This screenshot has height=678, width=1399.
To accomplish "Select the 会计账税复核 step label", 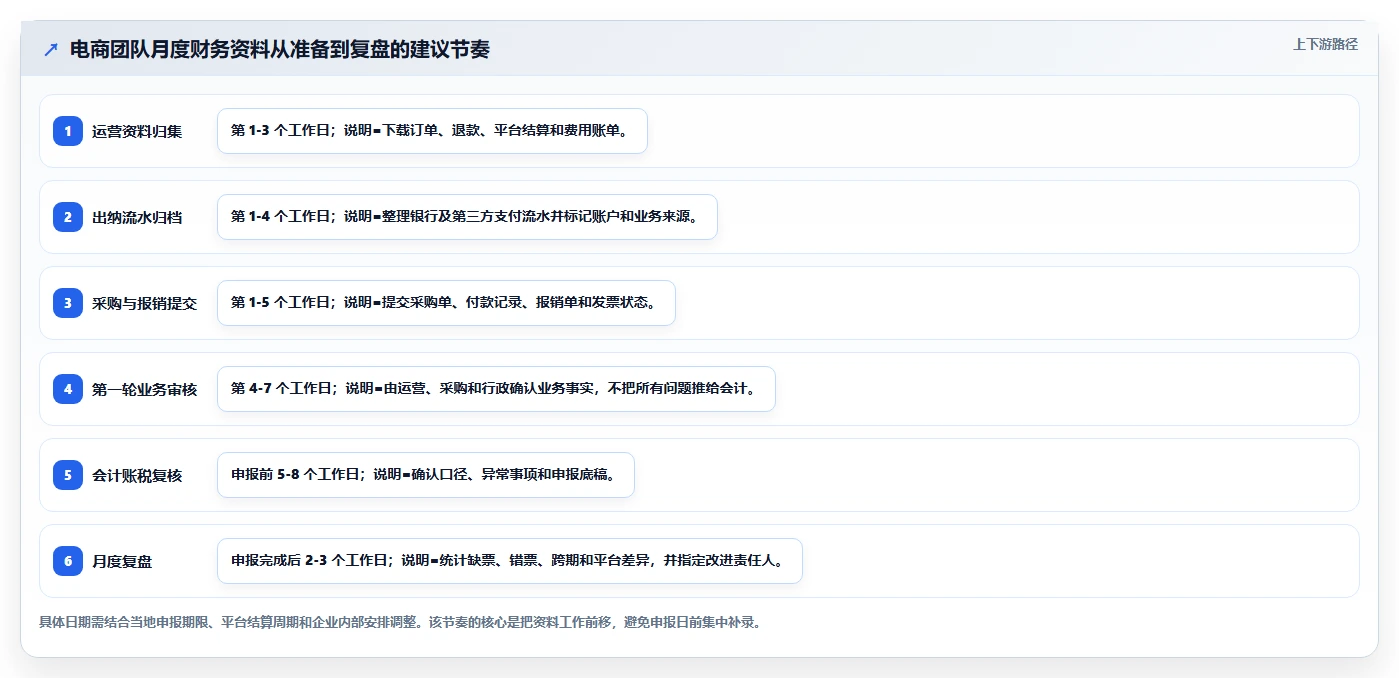I will tap(137, 475).
